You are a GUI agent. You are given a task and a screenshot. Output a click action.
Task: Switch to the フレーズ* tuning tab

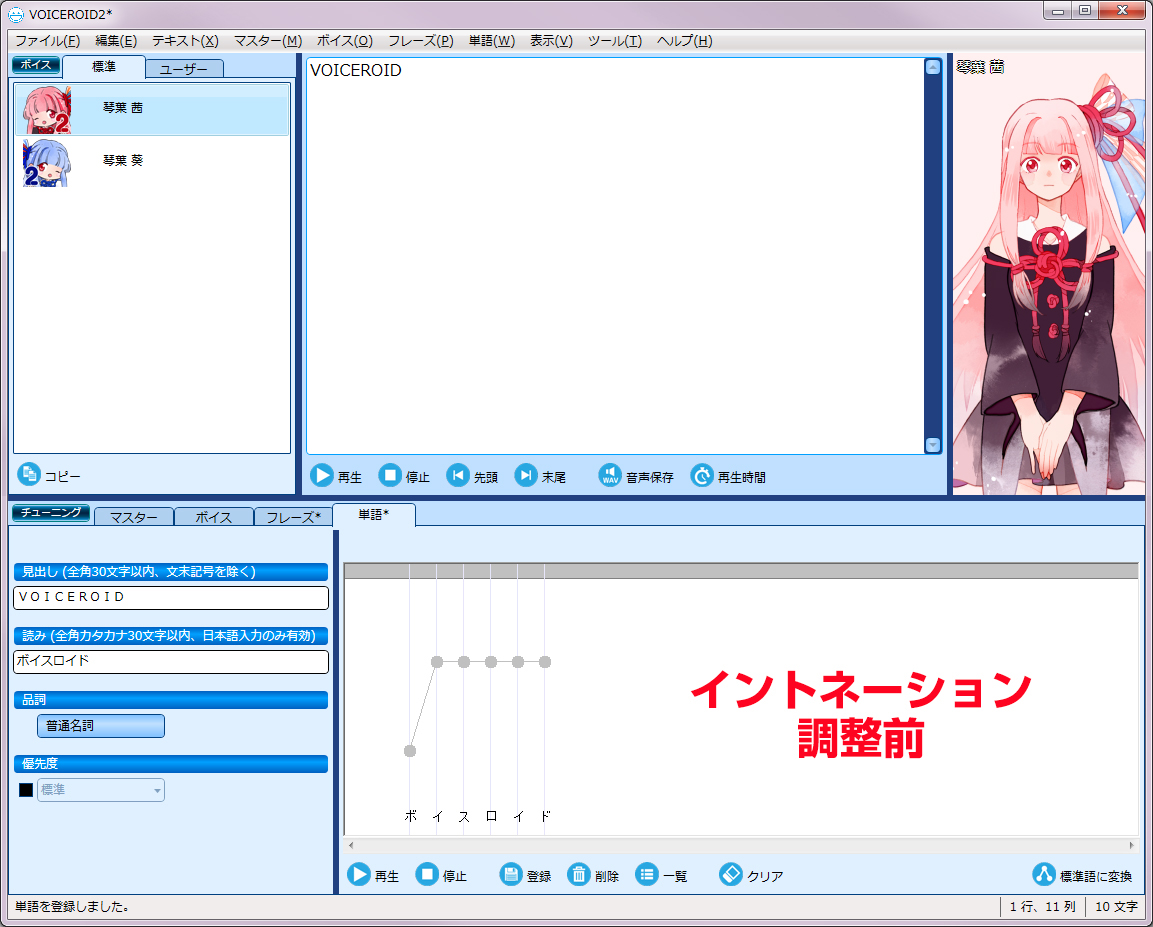(x=293, y=518)
